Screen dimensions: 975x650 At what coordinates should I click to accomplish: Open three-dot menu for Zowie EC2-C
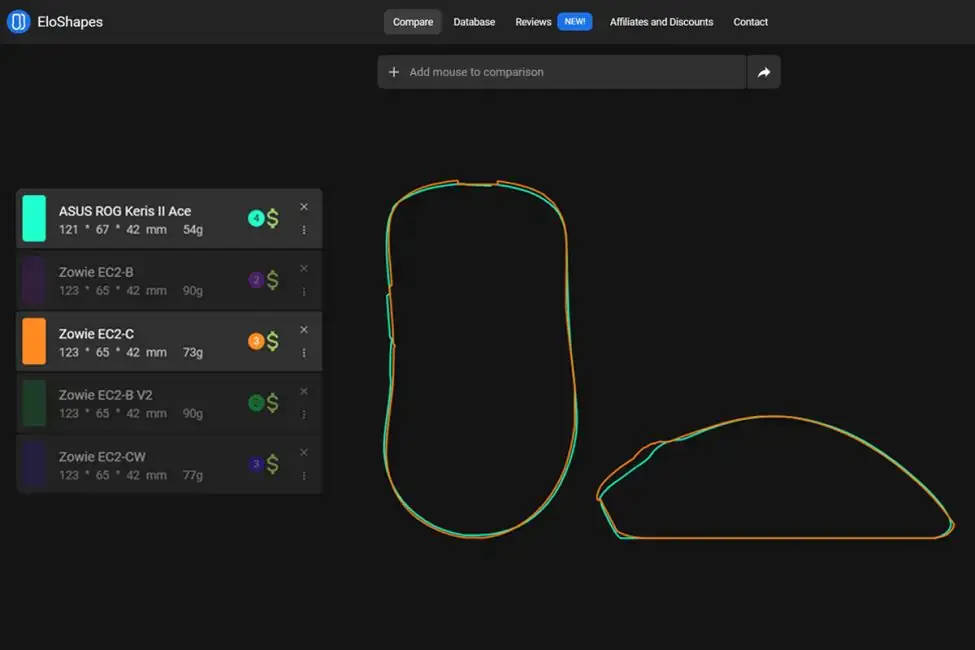304,353
